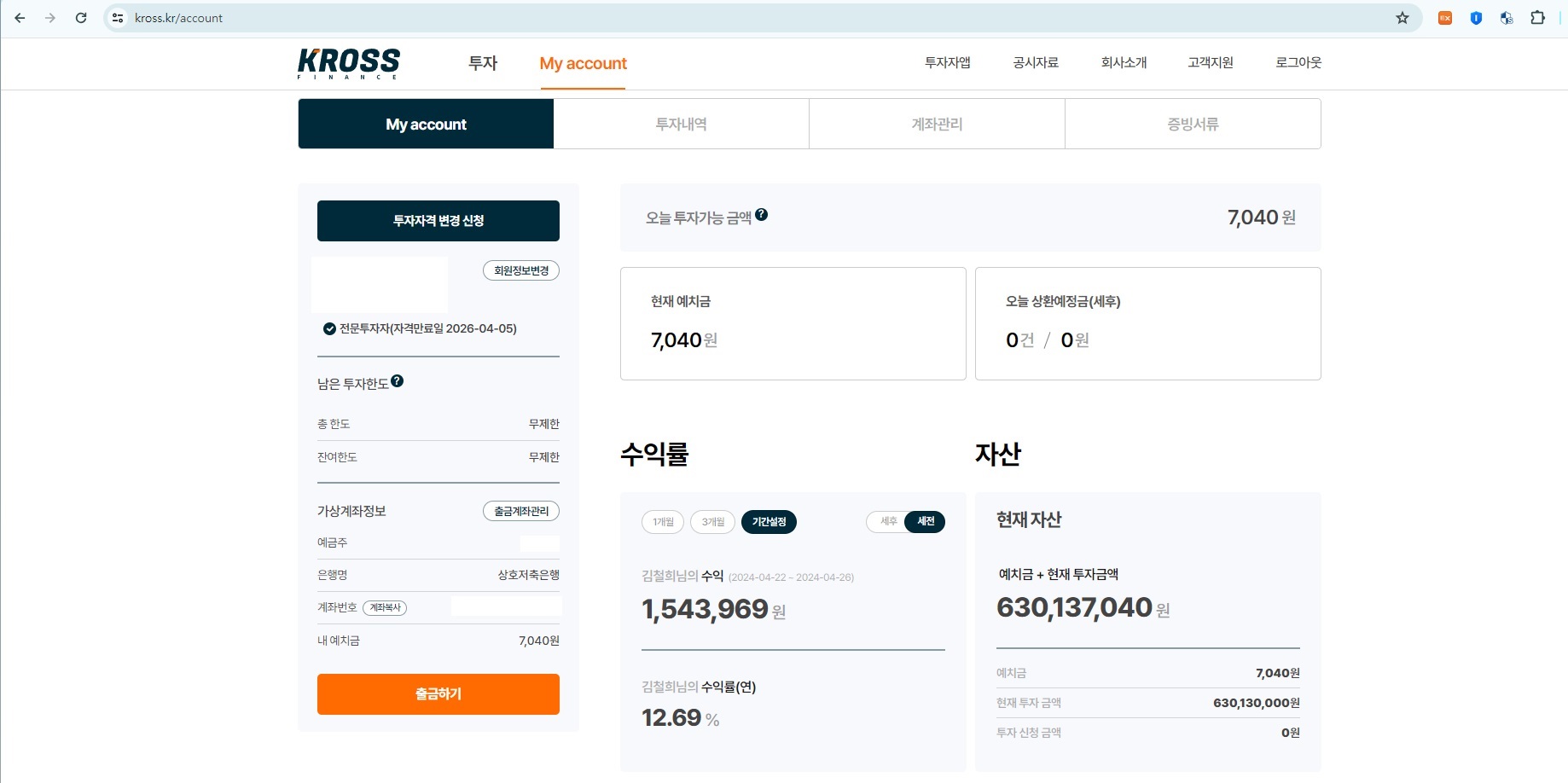This screenshot has height=783, width=1568.
Task: Open 회원정보변경 to edit member info
Action: (521, 270)
